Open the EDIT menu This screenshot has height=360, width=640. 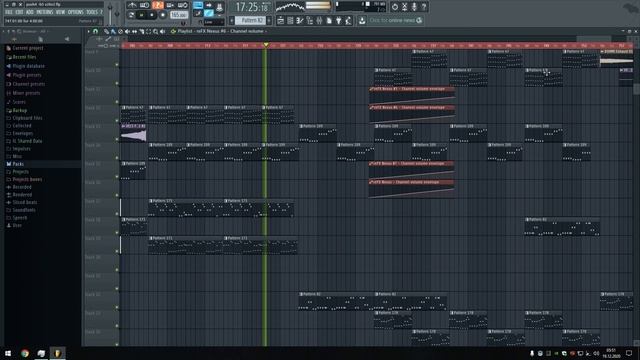(19, 12)
